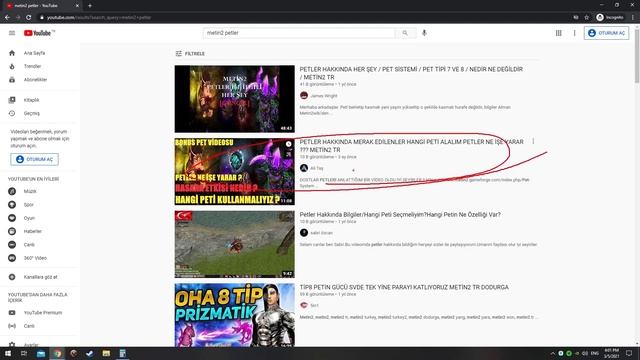This screenshot has width=640, height=360.
Task: Click the sidebar OTURUM AÇ button
Action: coord(34,159)
